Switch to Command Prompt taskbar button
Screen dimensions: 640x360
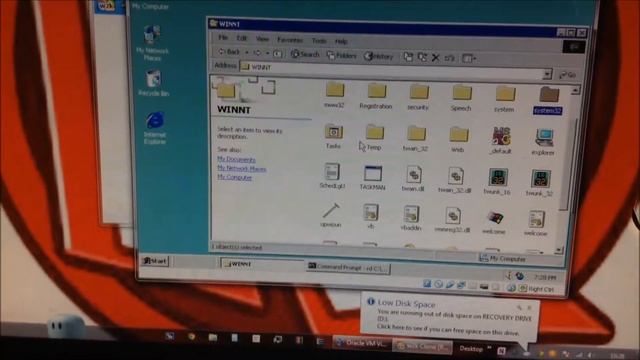point(349,268)
